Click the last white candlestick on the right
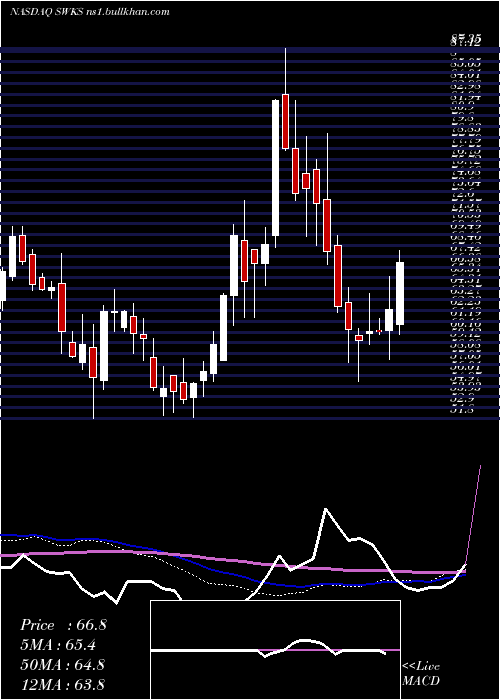Viewport: 500px width, 700px height. 400,293
